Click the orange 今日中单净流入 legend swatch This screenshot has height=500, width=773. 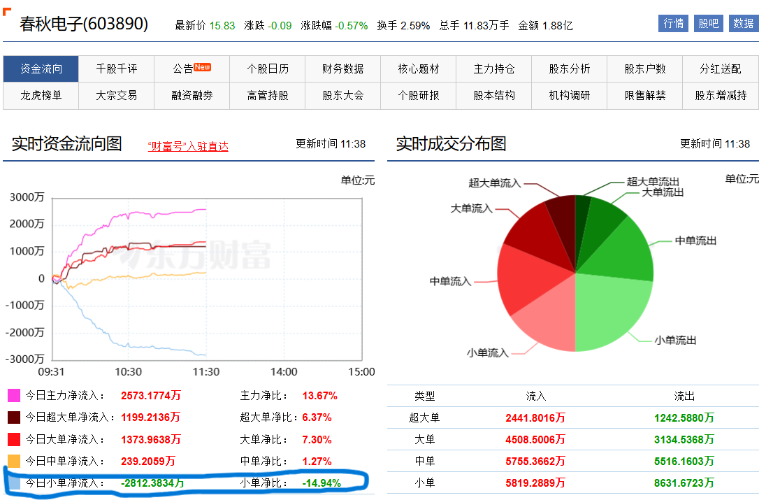point(14,461)
